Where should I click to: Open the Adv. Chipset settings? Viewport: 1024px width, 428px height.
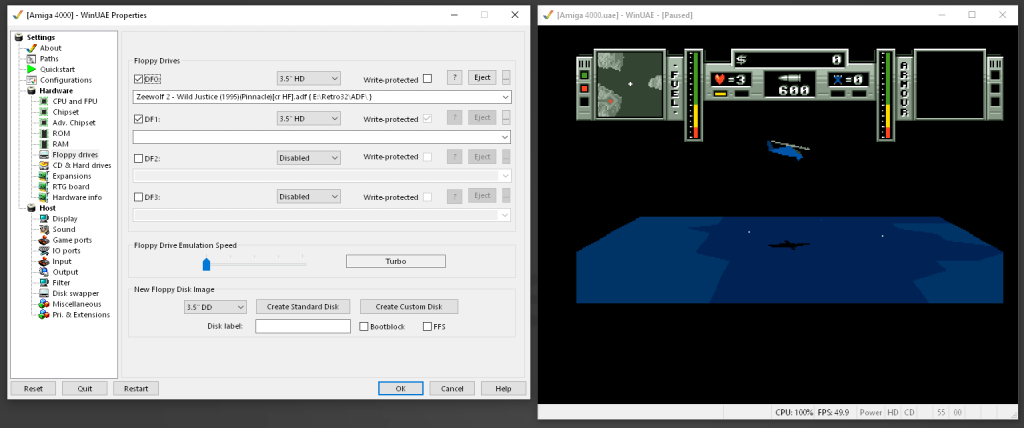click(x=74, y=123)
